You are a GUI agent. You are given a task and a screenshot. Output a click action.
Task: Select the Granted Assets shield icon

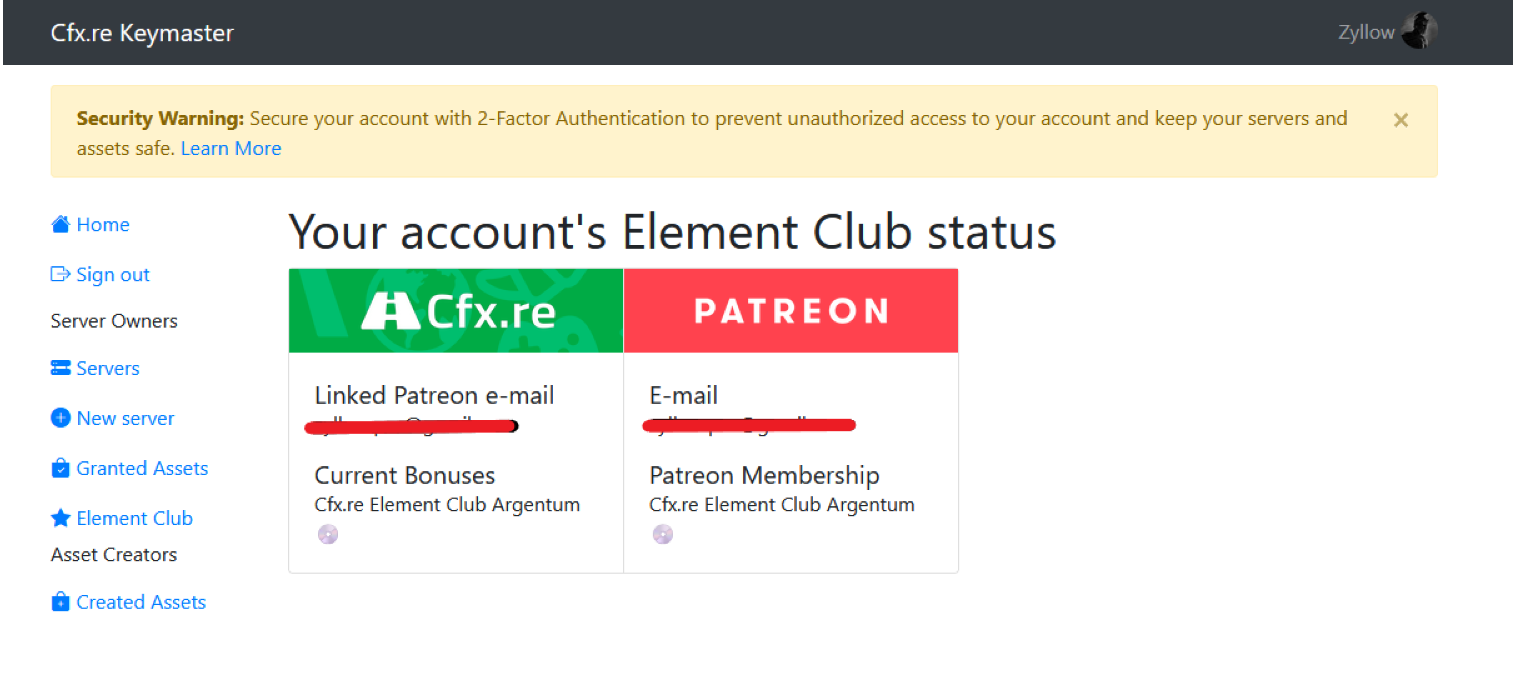61,468
